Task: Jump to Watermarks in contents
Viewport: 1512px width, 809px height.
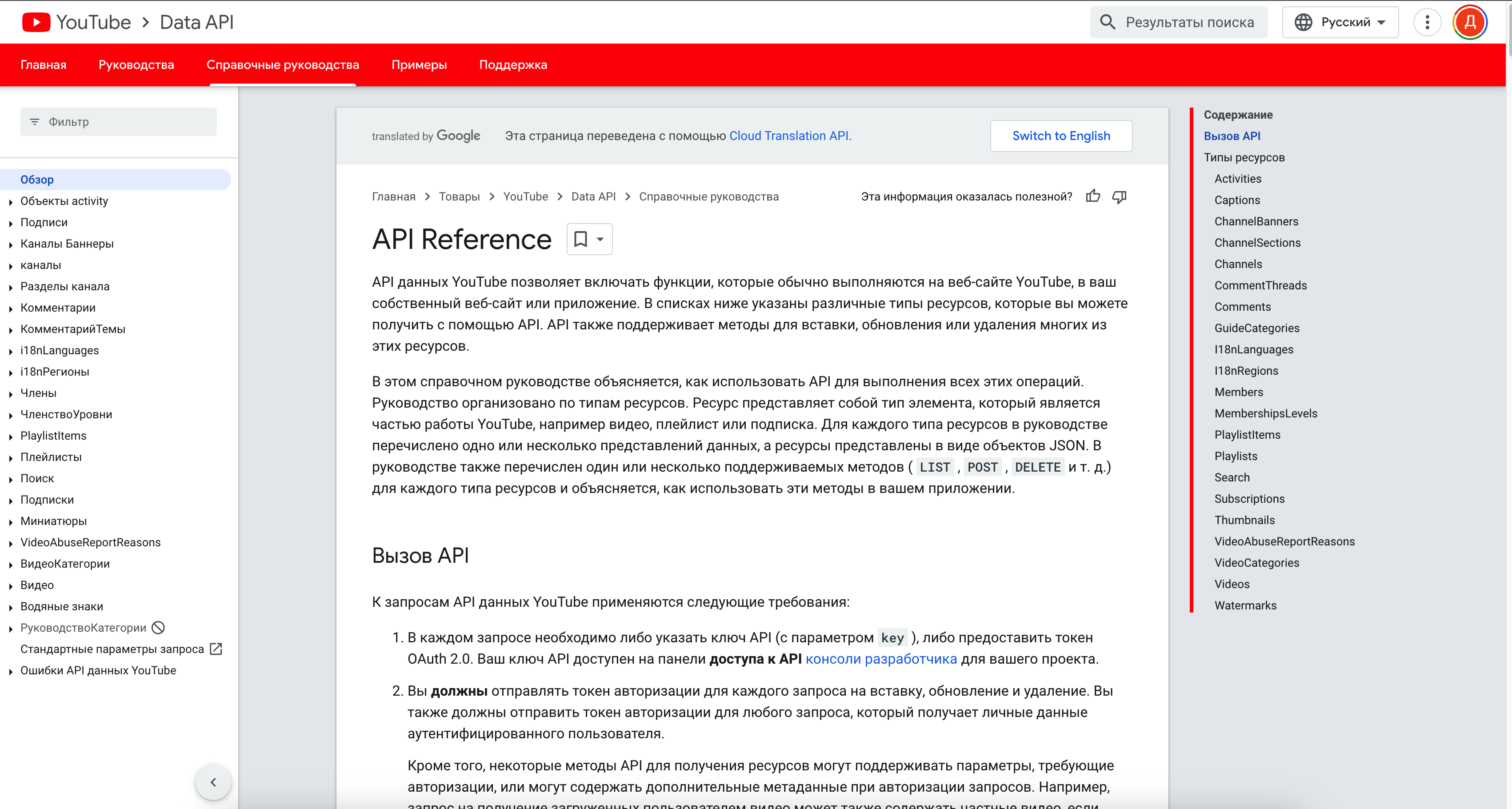Action: [x=1245, y=605]
